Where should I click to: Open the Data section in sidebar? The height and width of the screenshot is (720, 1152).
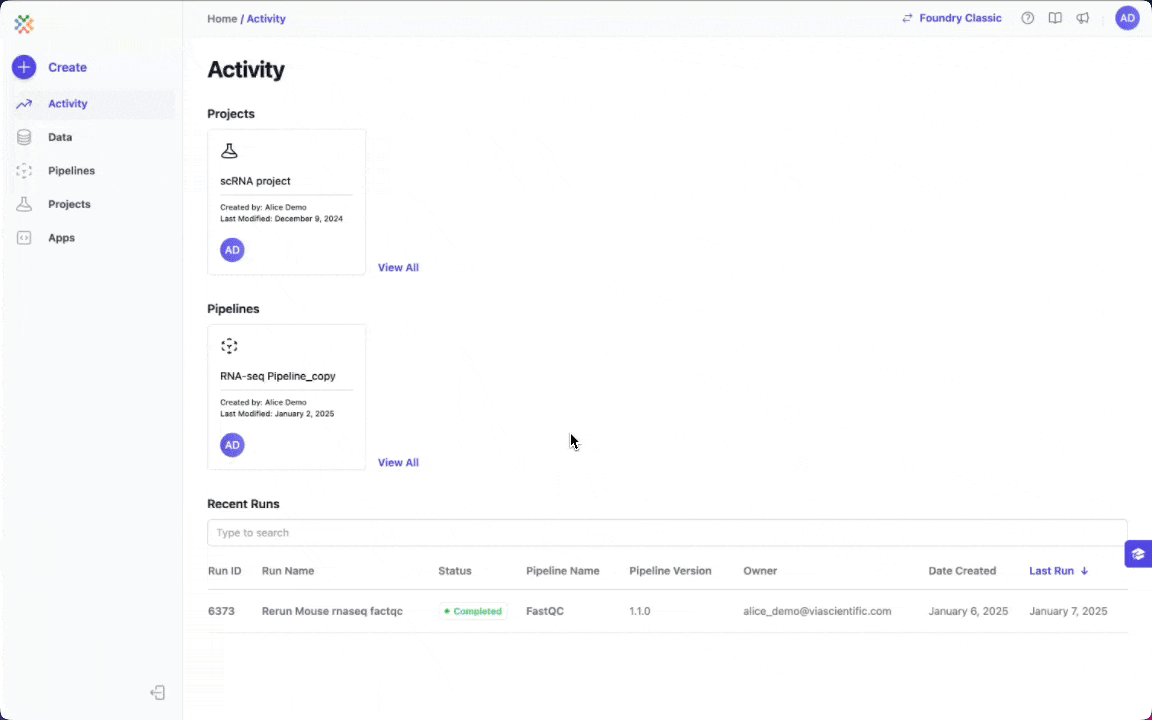[60, 137]
